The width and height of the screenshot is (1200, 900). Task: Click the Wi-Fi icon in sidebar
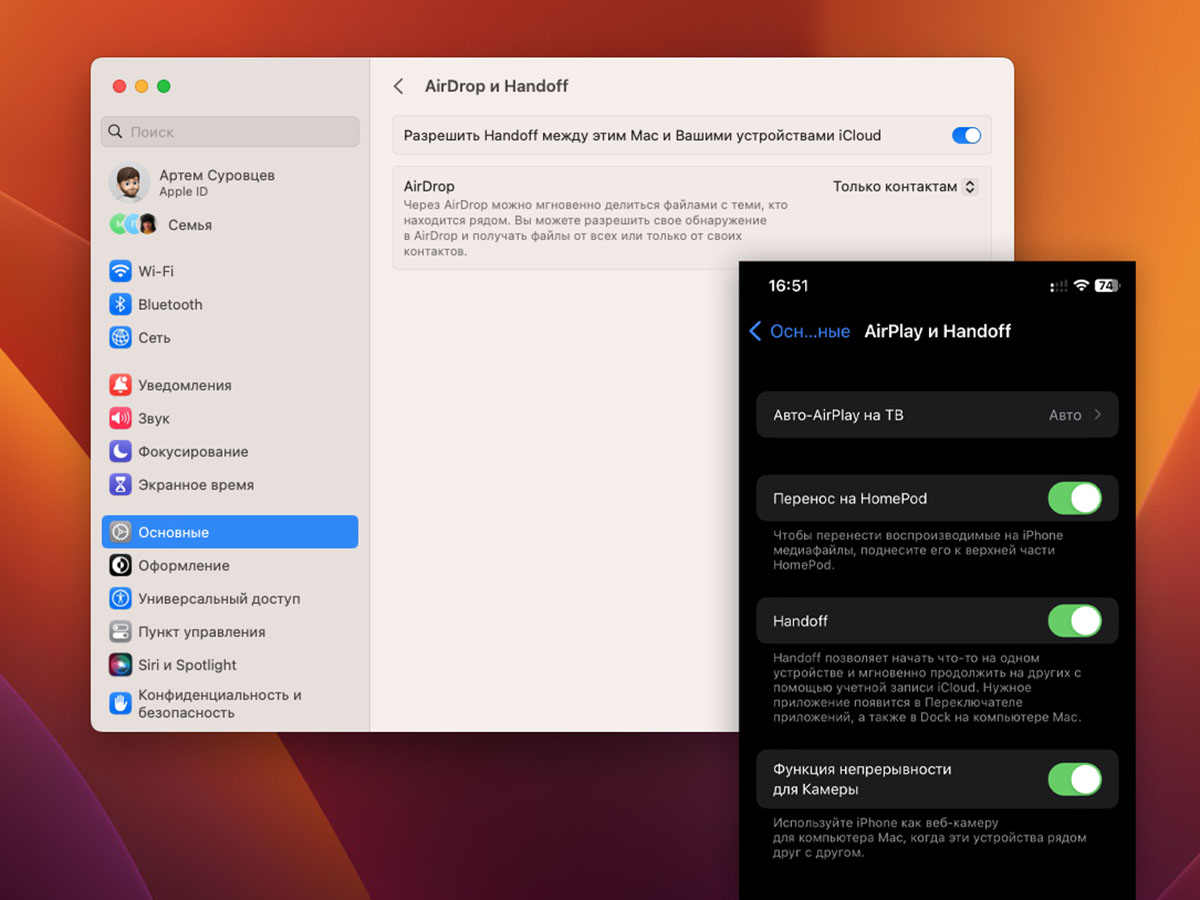[120, 271]
